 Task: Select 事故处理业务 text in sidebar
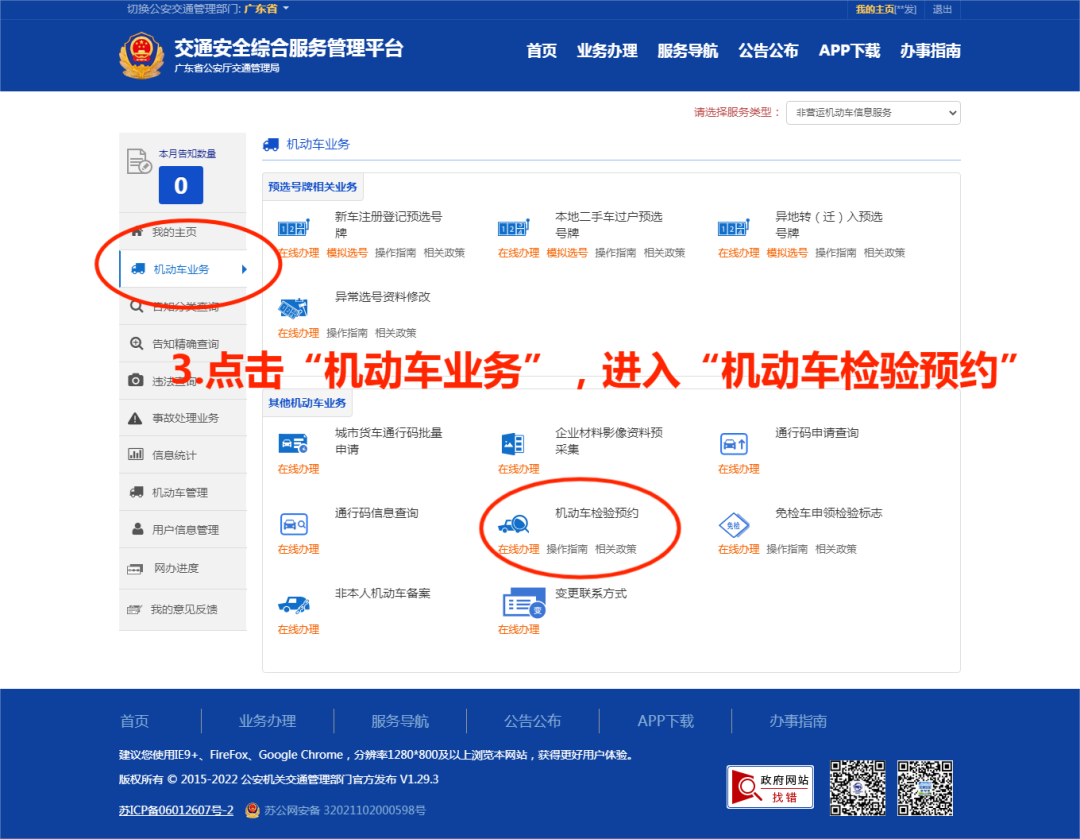185,418
